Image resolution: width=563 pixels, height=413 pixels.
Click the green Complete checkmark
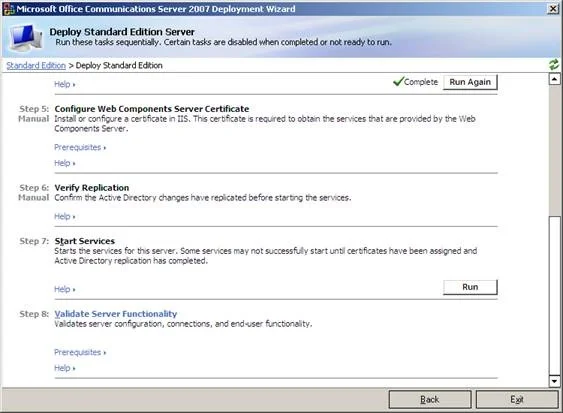coord(398,82)
